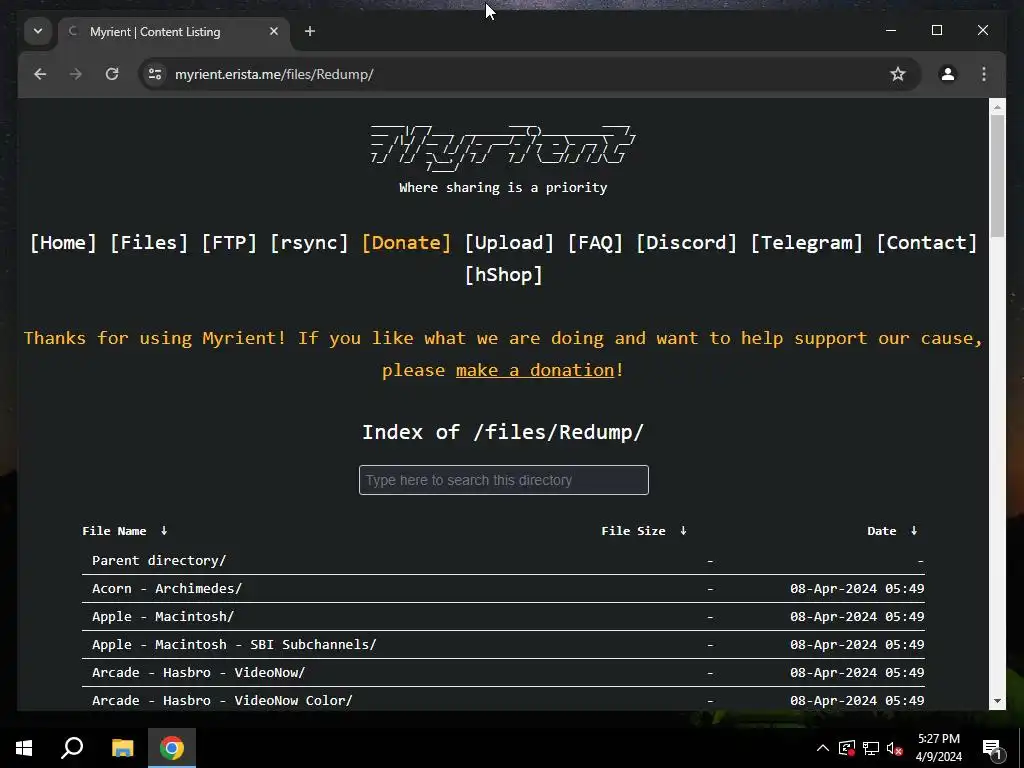Open the tab search dropdown

pyautogui.click(x=38, y=31)
